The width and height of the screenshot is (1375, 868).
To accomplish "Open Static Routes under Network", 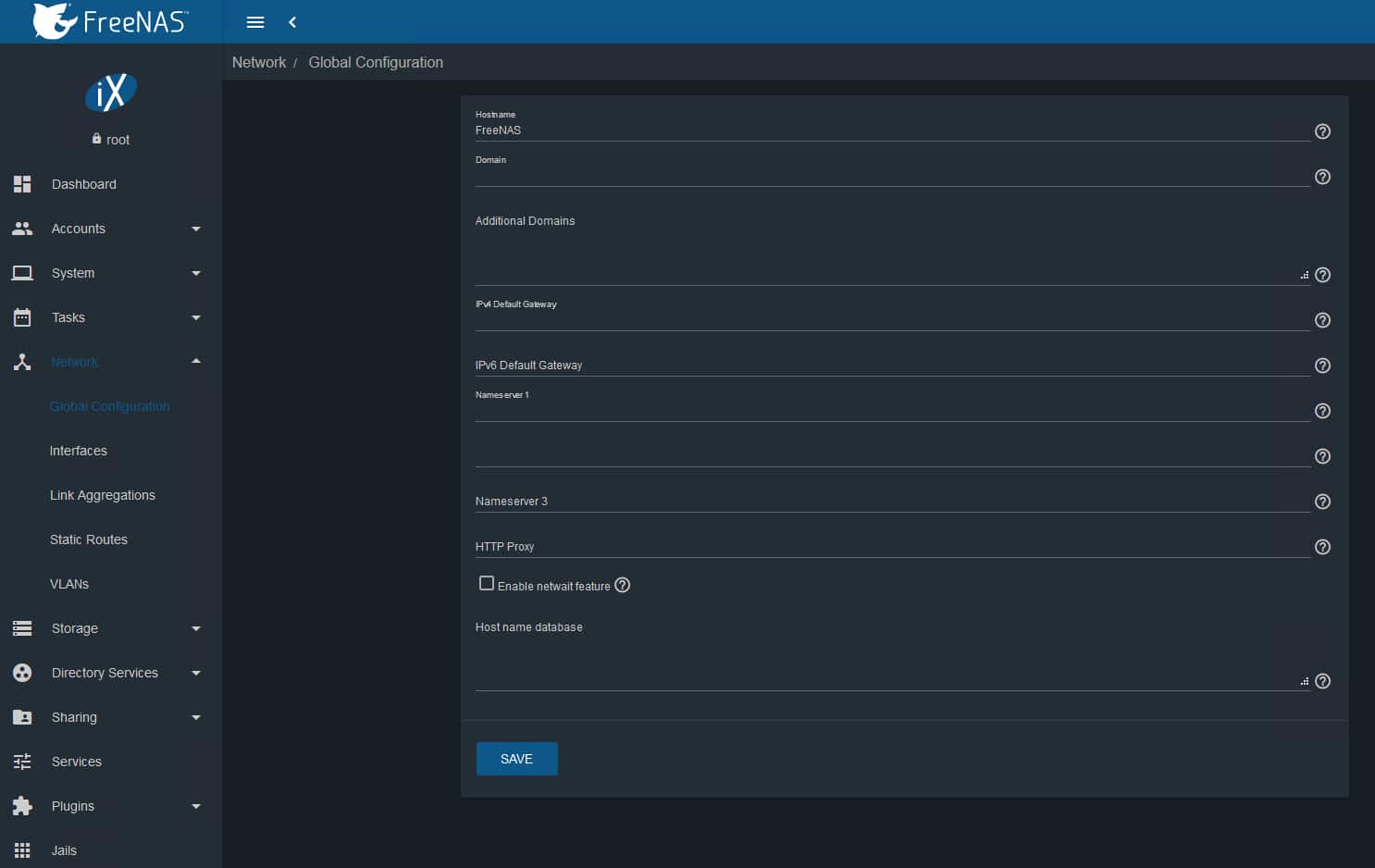I will tap(89, 539).
